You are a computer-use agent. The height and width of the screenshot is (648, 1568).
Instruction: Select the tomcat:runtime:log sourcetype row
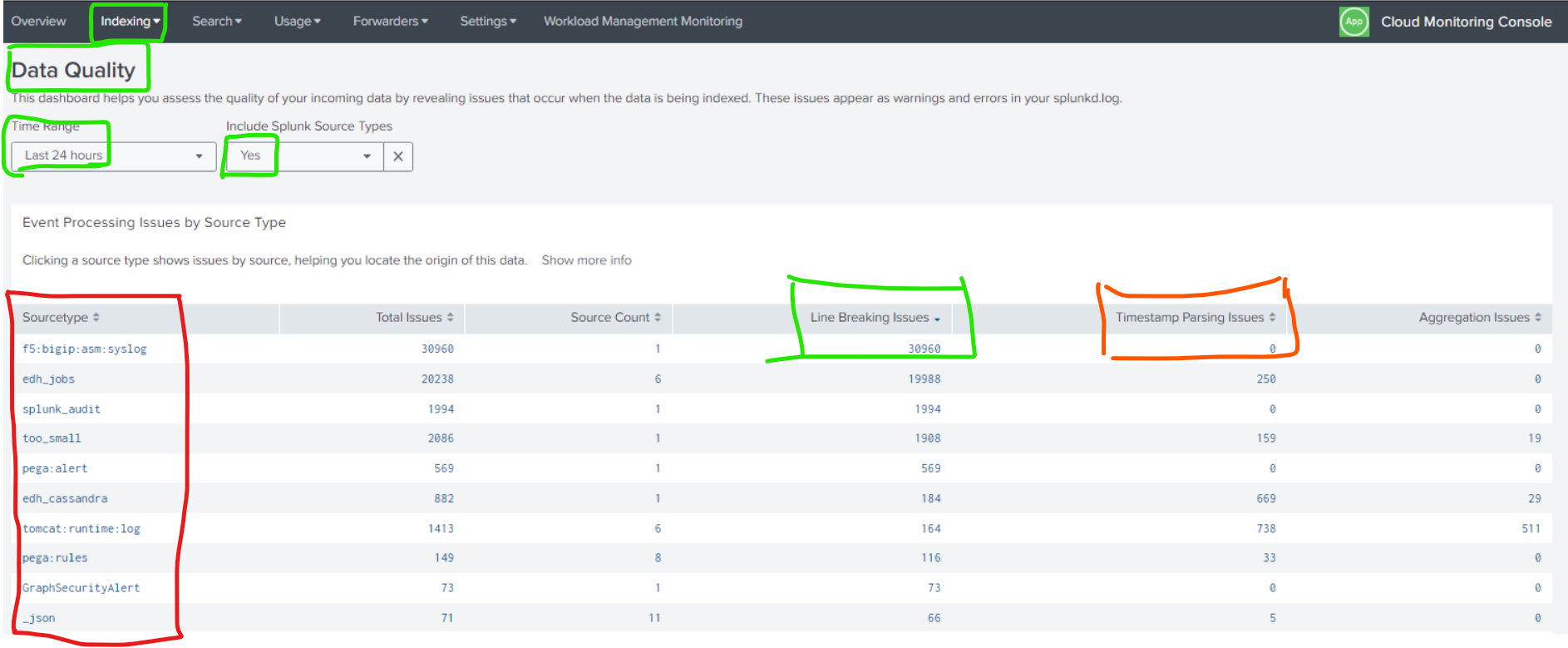click(x=81, y=529)
